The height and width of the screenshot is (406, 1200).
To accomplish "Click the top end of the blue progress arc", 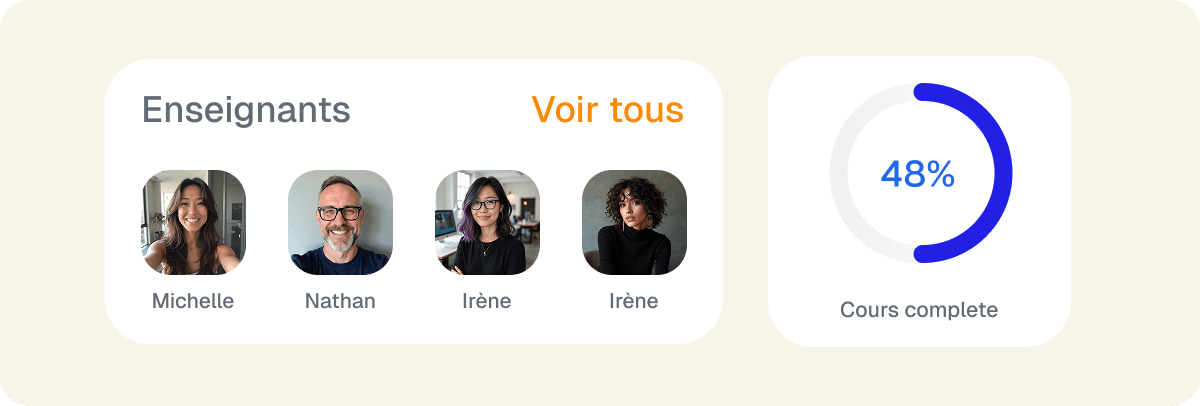I will pyautogui.click(x=921, y=92).
